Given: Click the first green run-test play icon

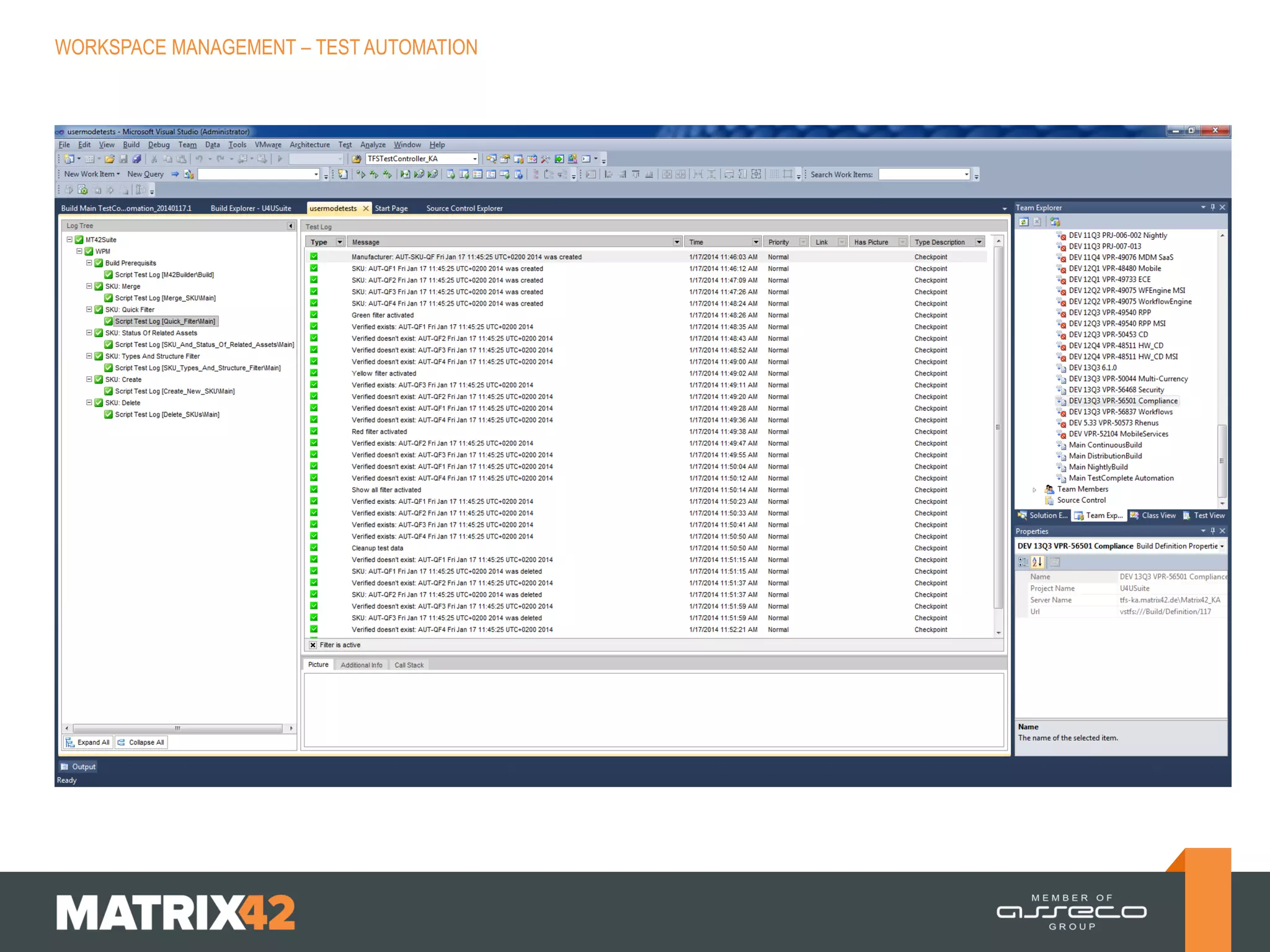Looking at the screenshot, I should pyautogui.click(x=361, y=175).
